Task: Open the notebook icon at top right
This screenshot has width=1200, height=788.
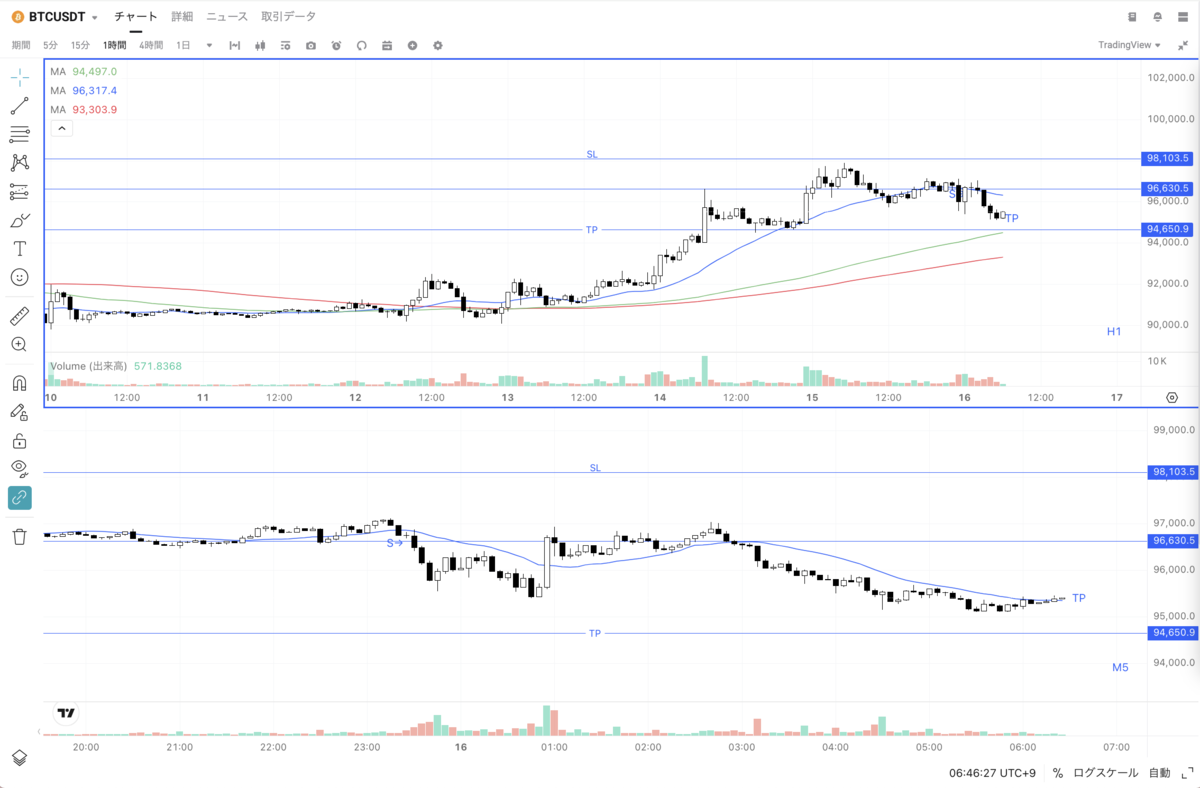Action: 1133,17
